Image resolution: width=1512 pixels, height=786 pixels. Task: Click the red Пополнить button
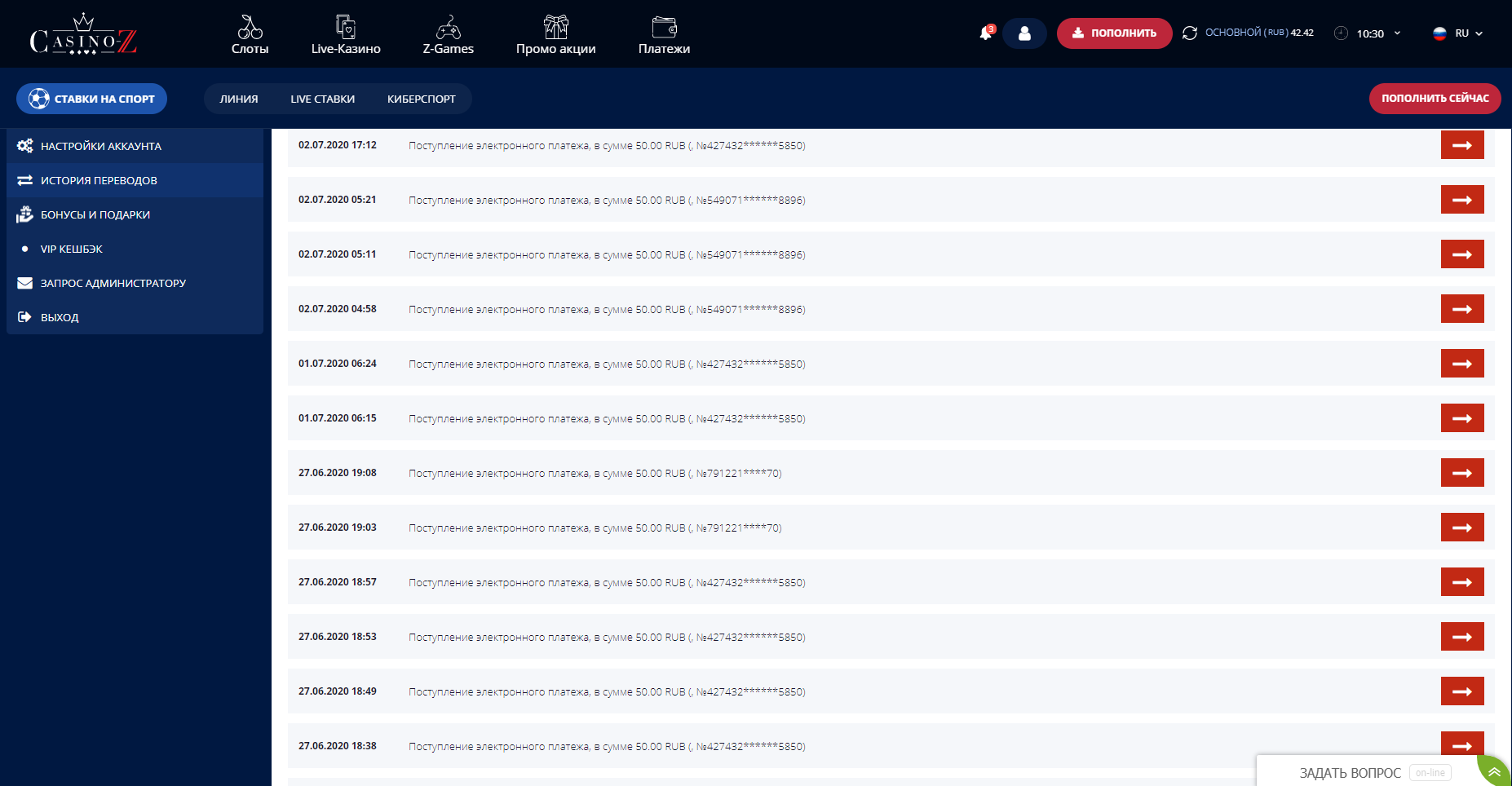1114,33
